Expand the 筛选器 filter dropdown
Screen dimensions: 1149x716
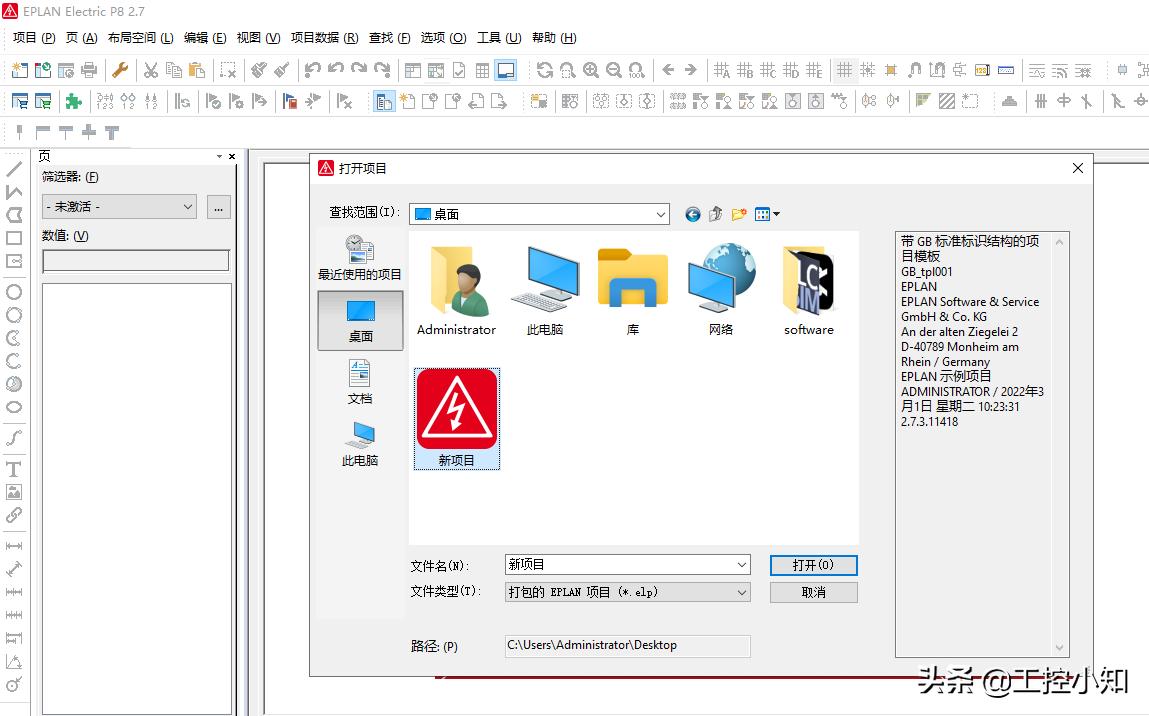point(188,207)
